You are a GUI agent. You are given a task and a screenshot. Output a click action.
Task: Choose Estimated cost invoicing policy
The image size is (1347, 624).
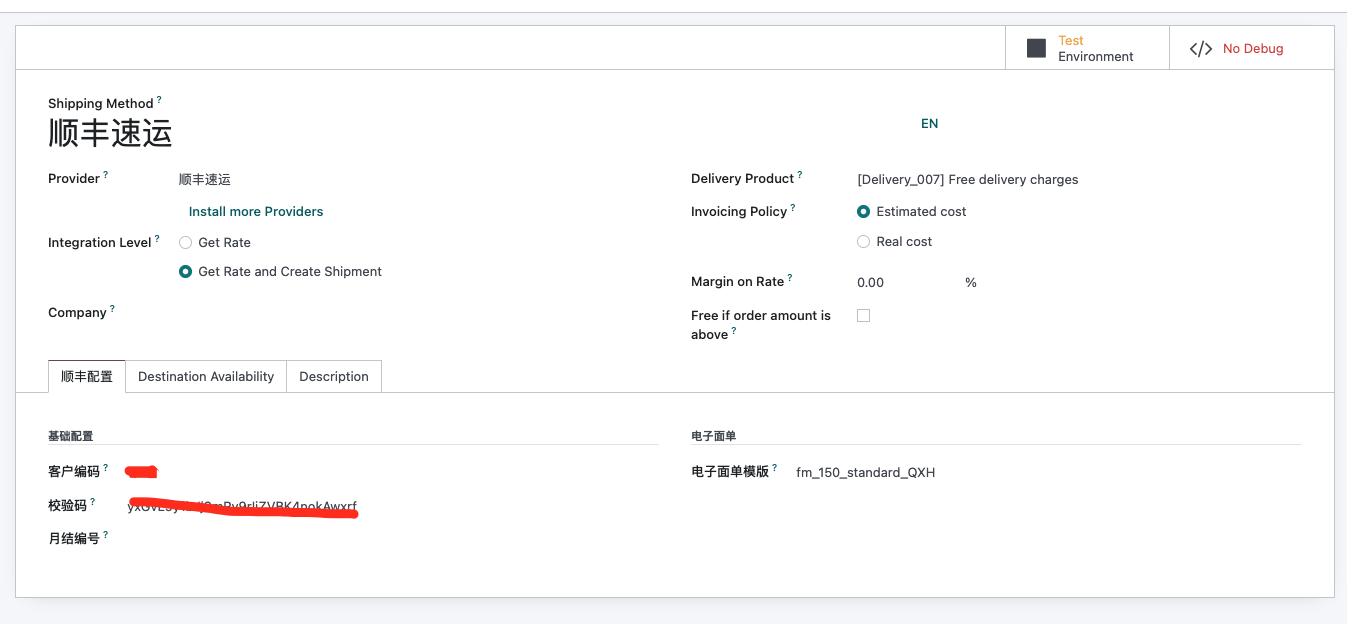tap(863, 211)
